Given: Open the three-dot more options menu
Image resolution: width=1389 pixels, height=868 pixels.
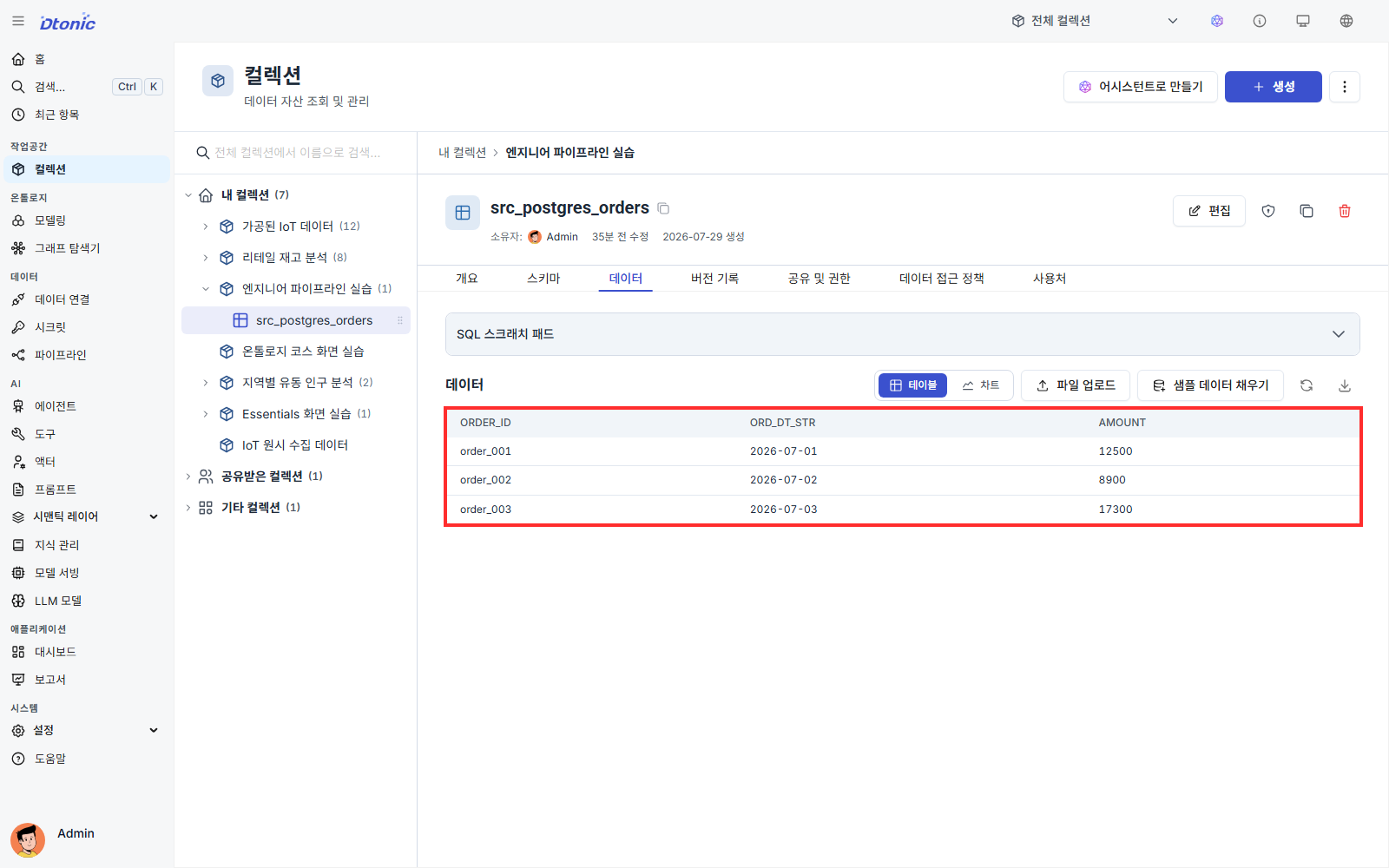Looking at the screenshot, I should pyautogui.click(x=1345, y=87).
